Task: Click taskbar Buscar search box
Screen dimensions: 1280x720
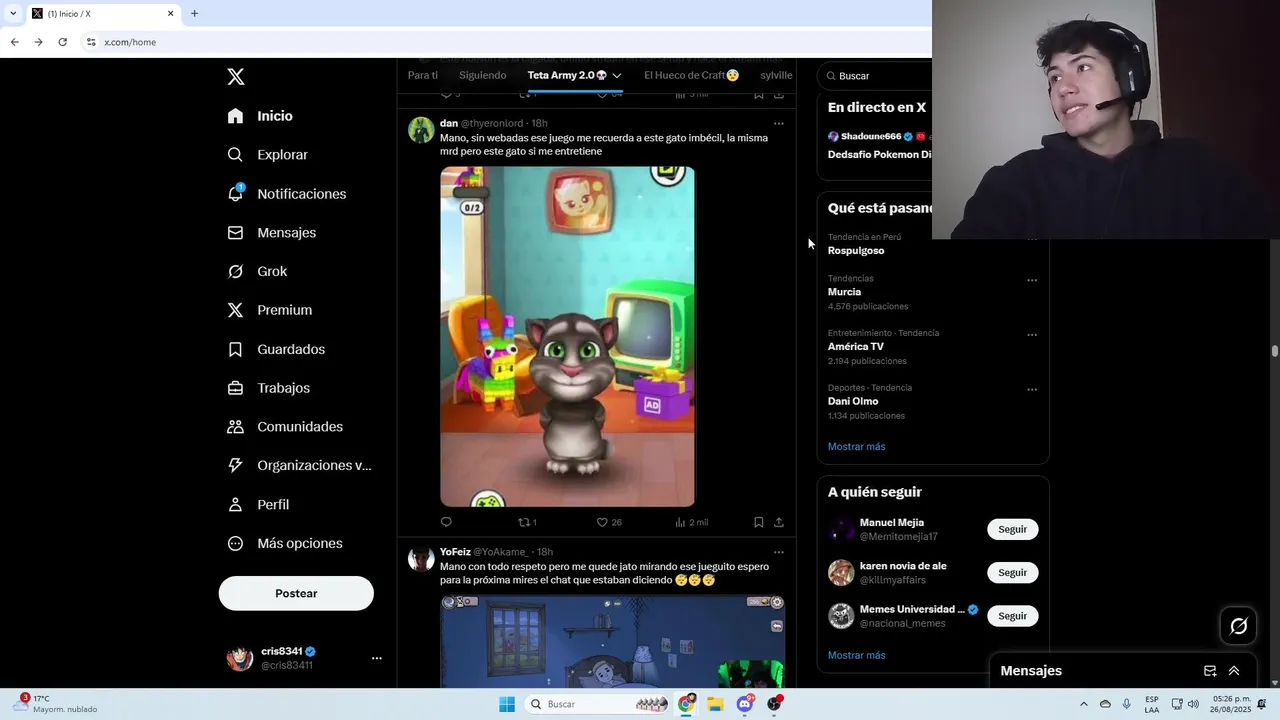Action: pyautogui.click(x=598, y=704)
